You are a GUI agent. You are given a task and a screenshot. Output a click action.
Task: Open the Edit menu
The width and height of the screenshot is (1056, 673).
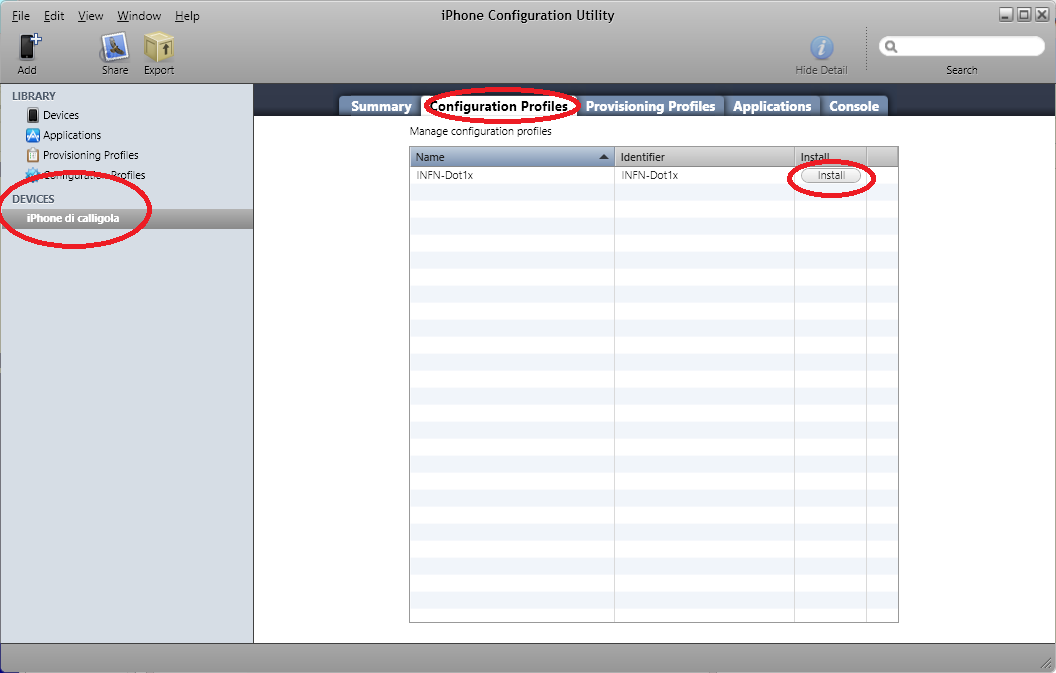(x=54, y=15)
